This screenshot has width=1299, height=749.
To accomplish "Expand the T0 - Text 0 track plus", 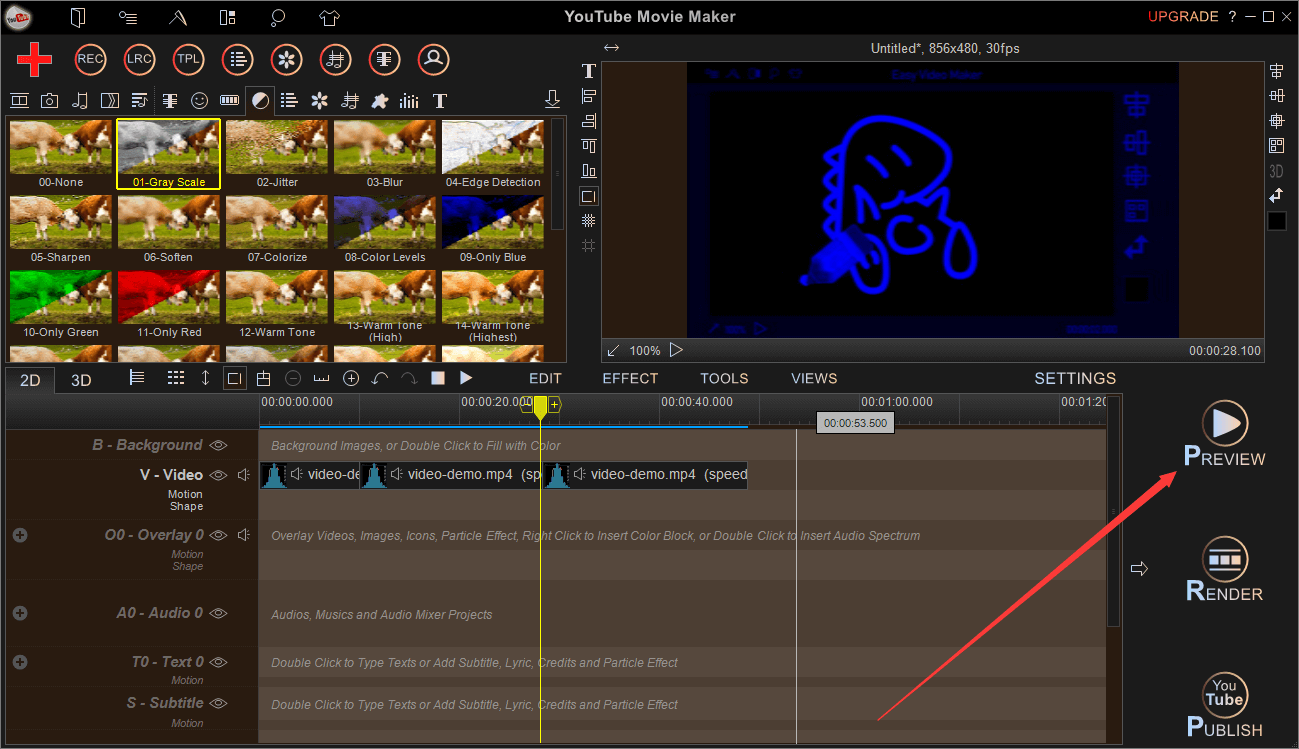I will point(20,662).
